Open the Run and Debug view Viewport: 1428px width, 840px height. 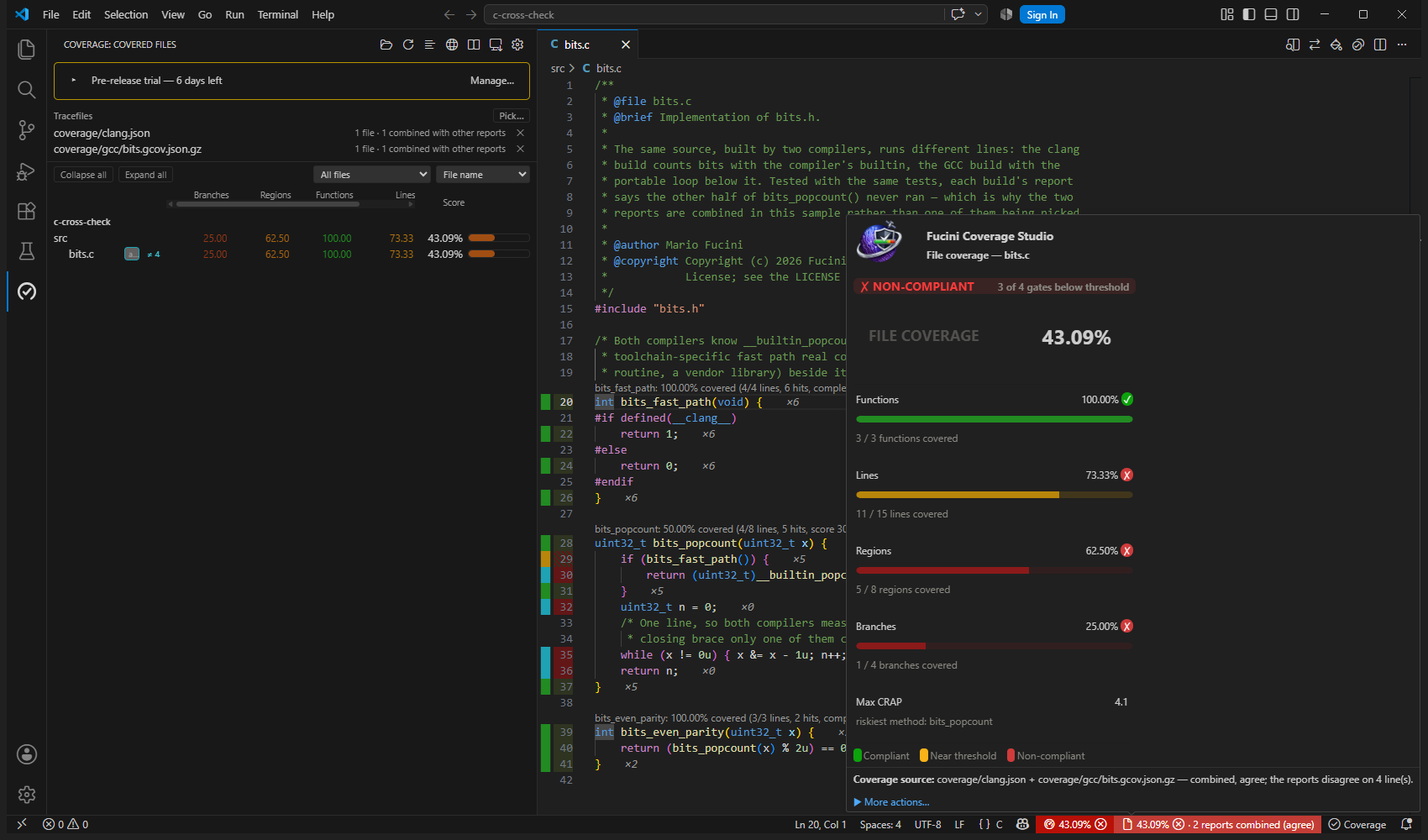tap(27, 171)
